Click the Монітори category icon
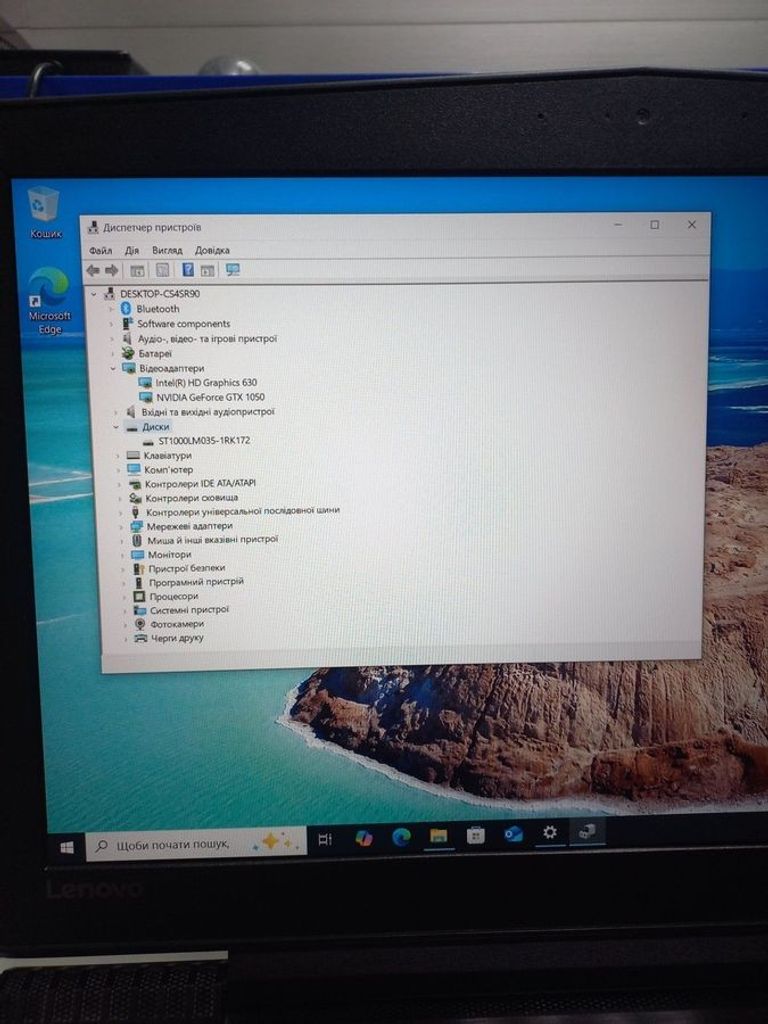Viewport: 768px width, 1024px height. (x=137, y=554)
